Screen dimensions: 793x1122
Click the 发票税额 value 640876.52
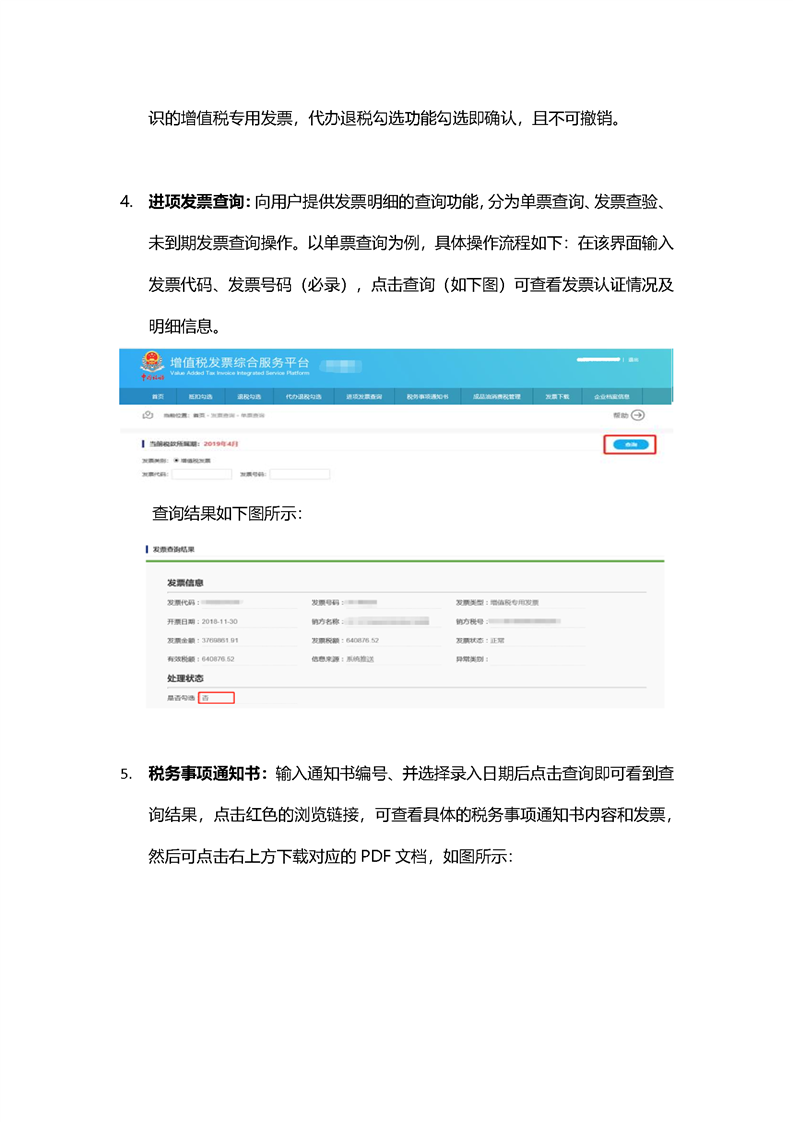coord(363,640)
